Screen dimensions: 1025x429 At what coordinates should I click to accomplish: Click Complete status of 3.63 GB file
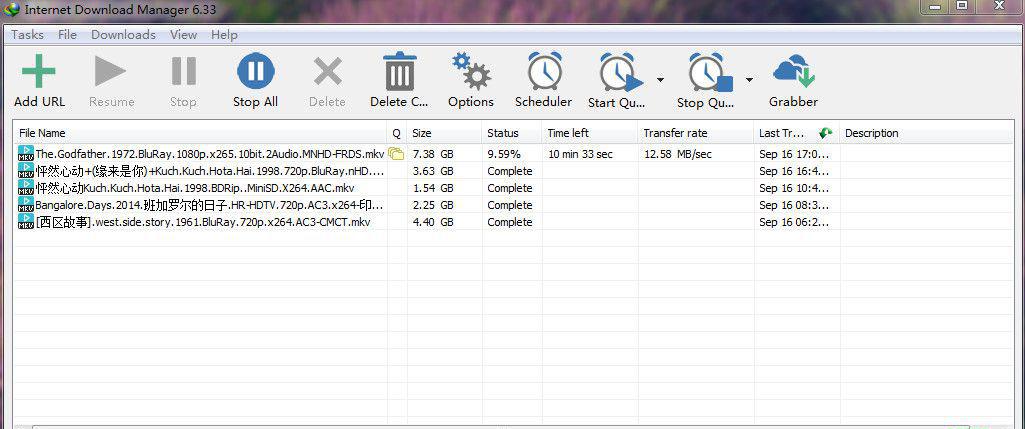(510, 171)
